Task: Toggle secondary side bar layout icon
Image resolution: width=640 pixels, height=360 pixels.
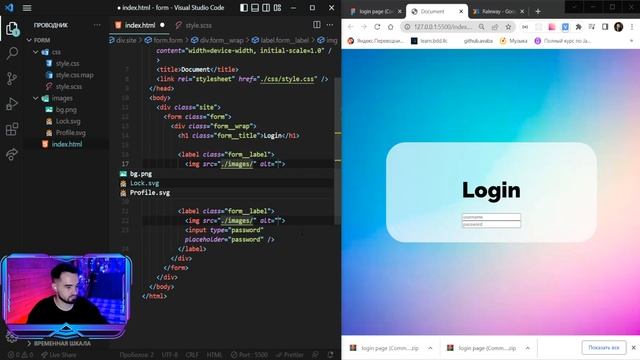Action: click(266, 8)
